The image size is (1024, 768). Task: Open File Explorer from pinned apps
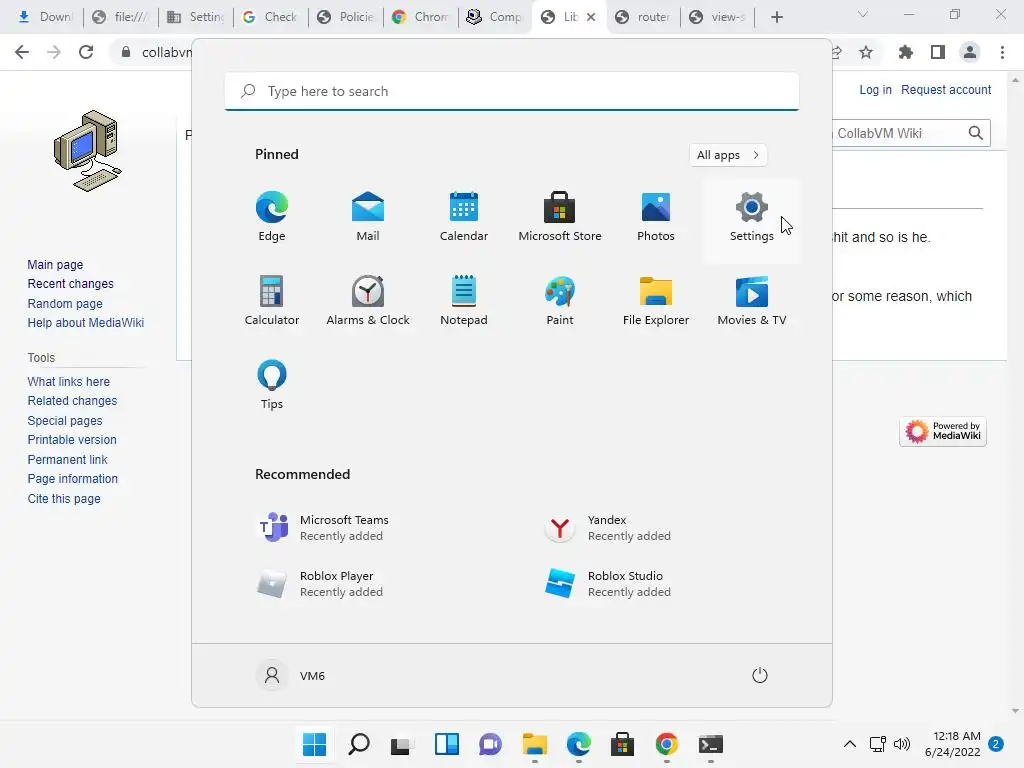(656, 301)
